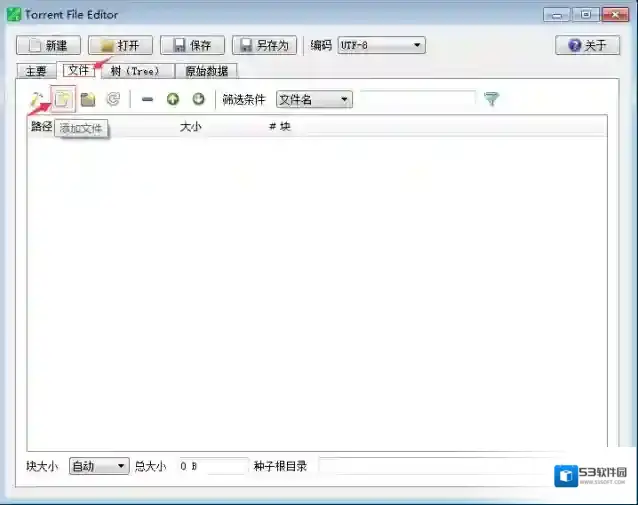The height and width of the screenshot is (505, 638).
Task: Open the 块大小 自动 dropdown
Action: 99,466
